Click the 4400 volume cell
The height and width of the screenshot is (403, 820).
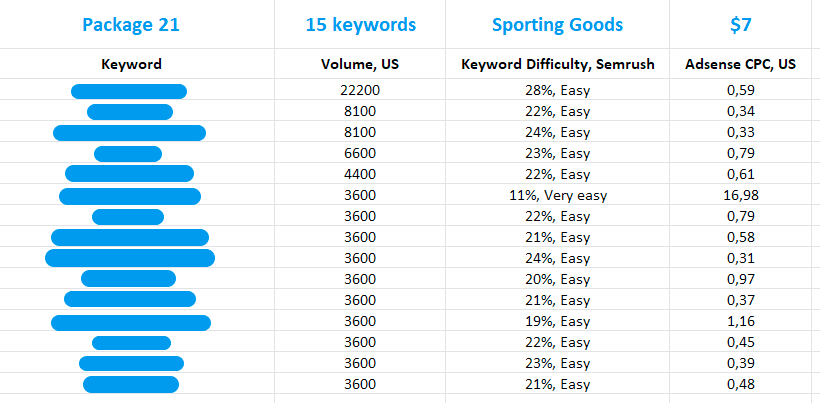(x=360, y=175)
